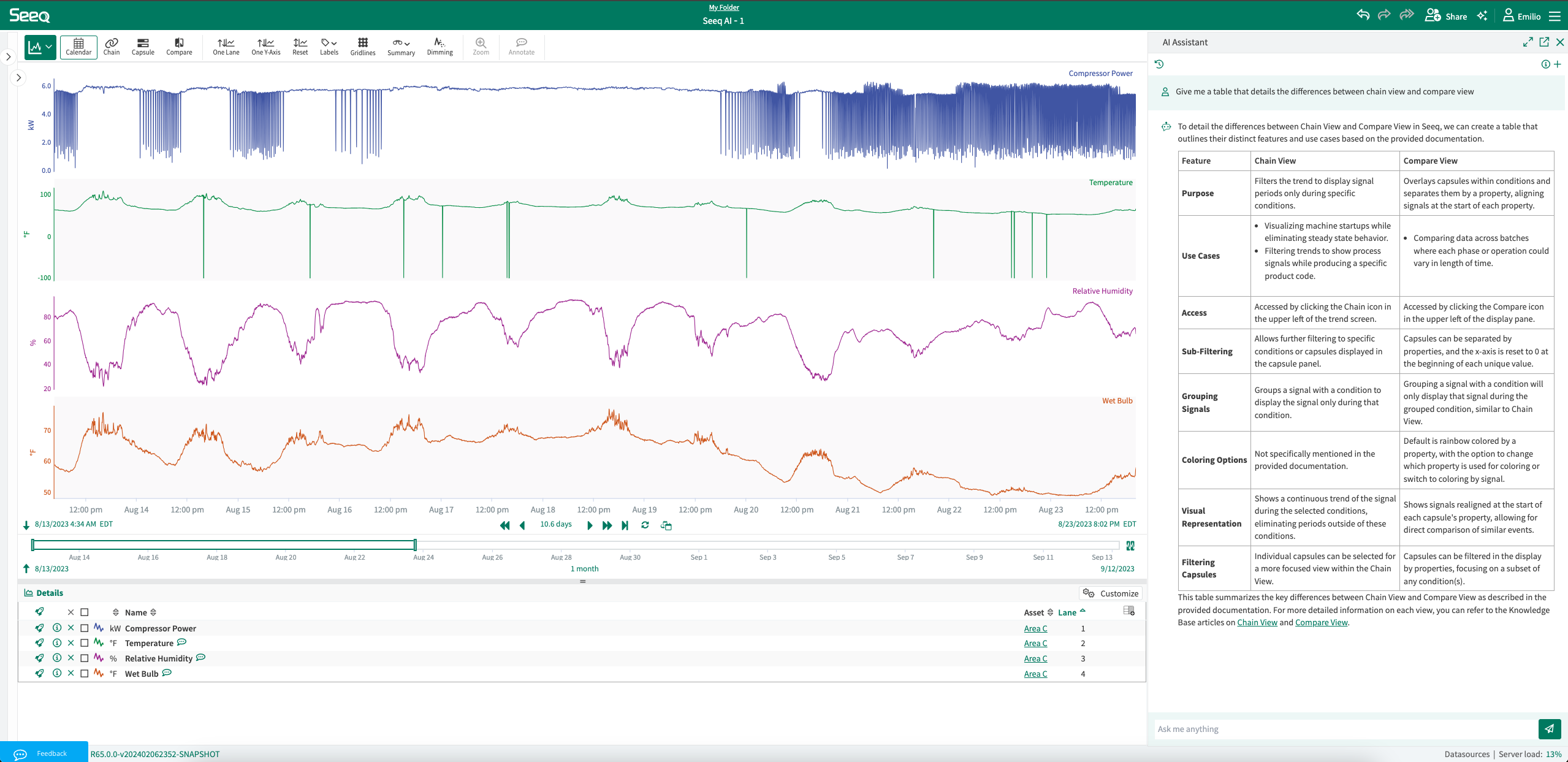Select the Gridlines toolbar option
This screenshot has width=1568, height=762.
pos(361,45)
